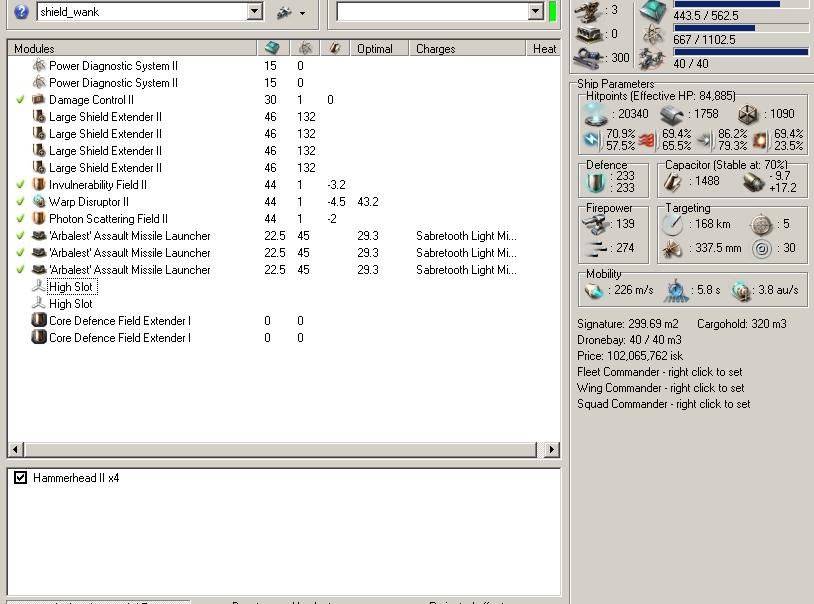The height and width of the screenshot is (604, 814).
Task: Sort by the Heat column header
Action: coord(544,48)
